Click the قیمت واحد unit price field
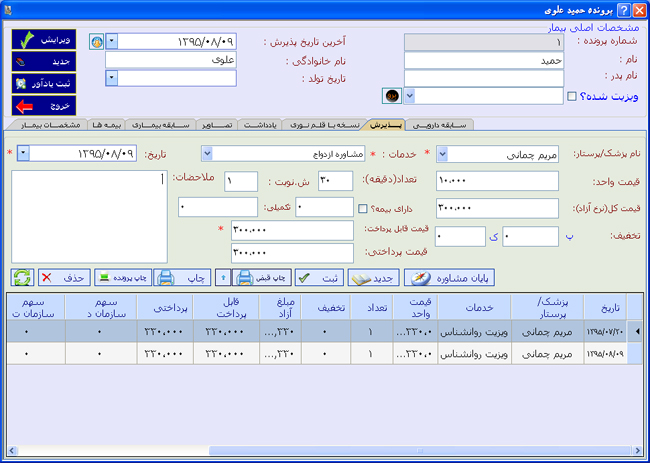 (x=497, y=181)
